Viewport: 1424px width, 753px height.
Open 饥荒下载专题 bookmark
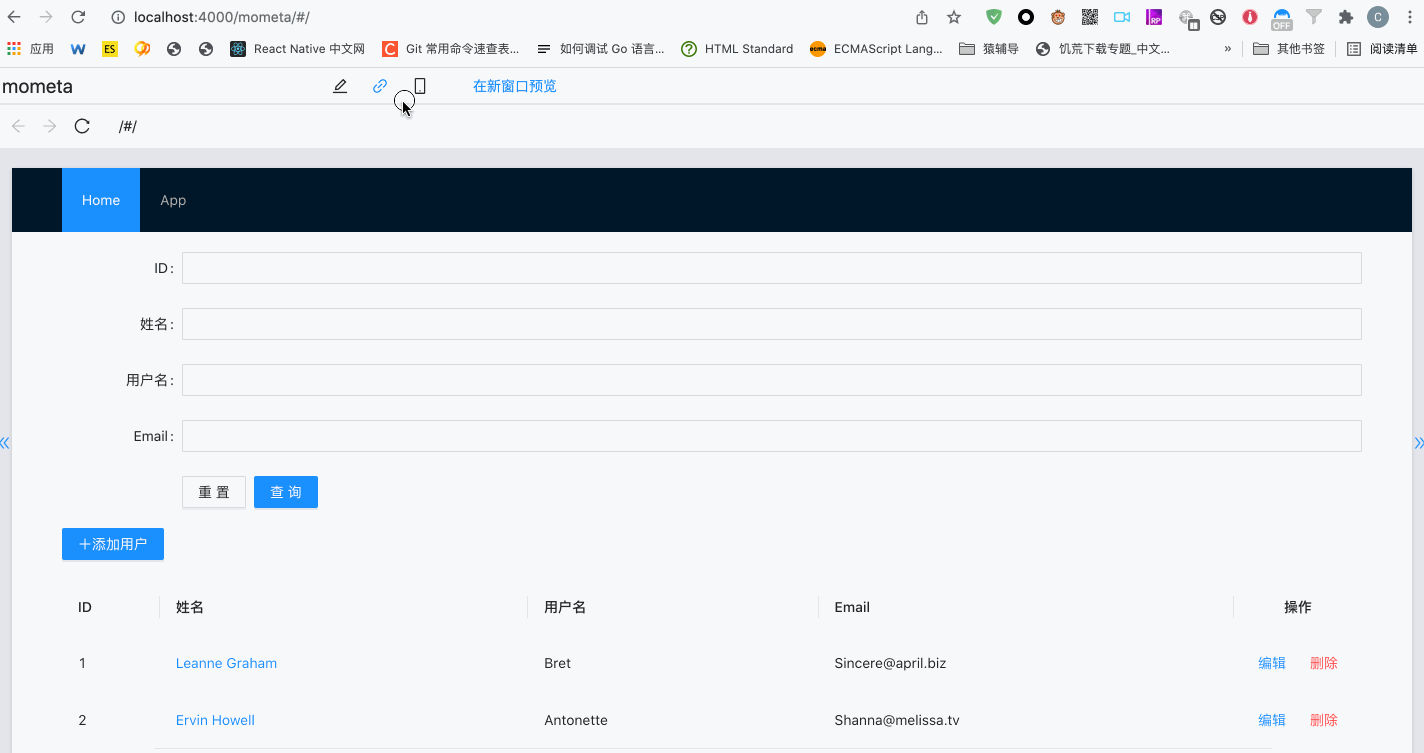click(1103, 48)
